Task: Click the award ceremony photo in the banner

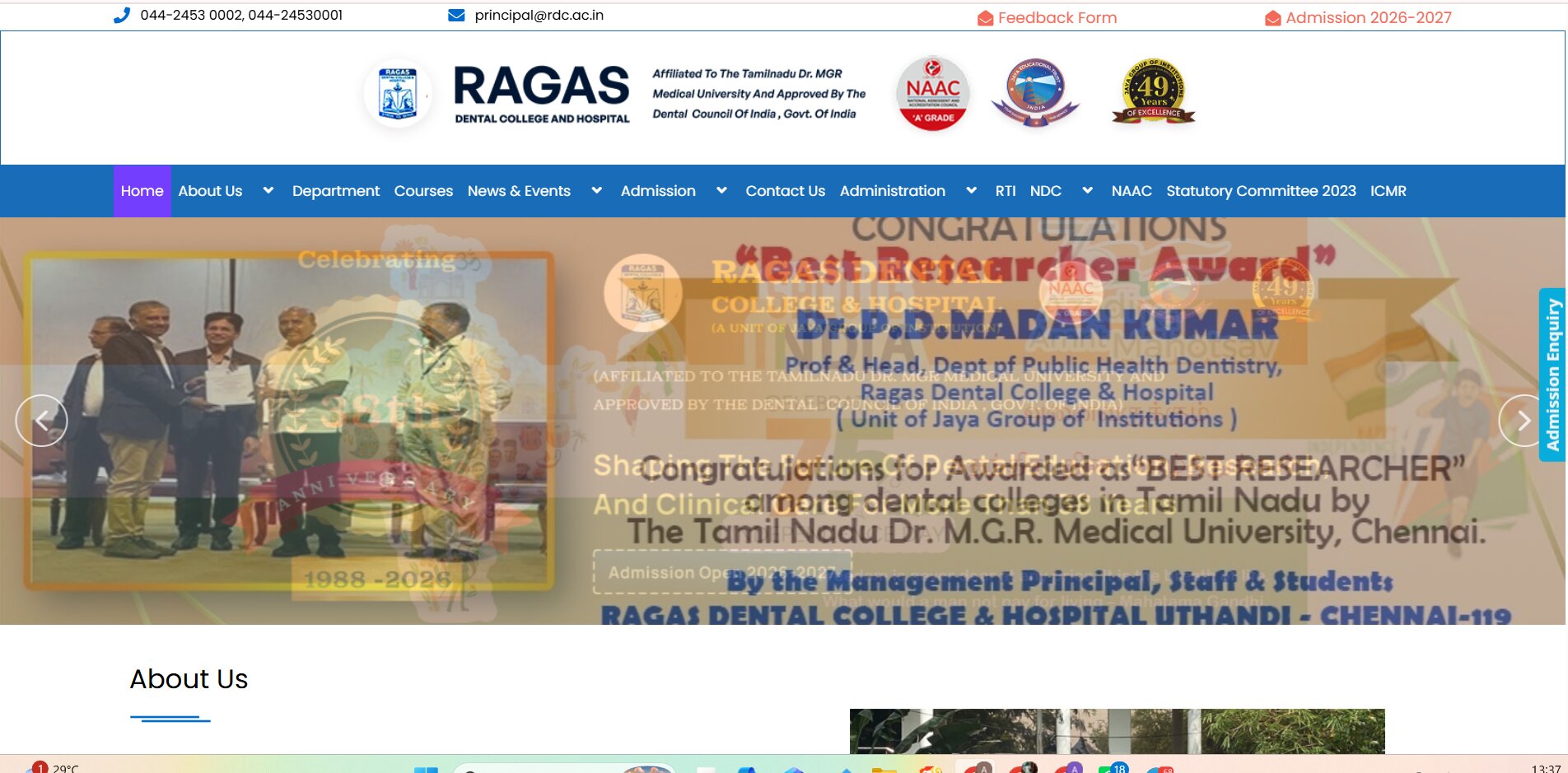Action: point(290,421)
